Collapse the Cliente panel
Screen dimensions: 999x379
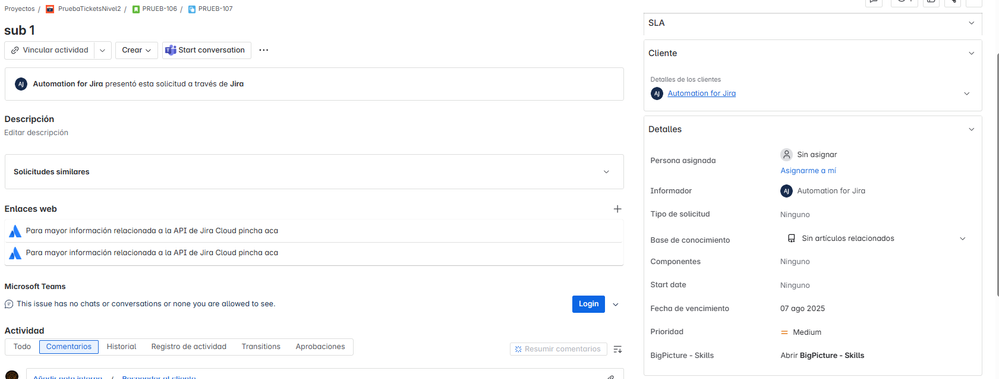point(971,54)
